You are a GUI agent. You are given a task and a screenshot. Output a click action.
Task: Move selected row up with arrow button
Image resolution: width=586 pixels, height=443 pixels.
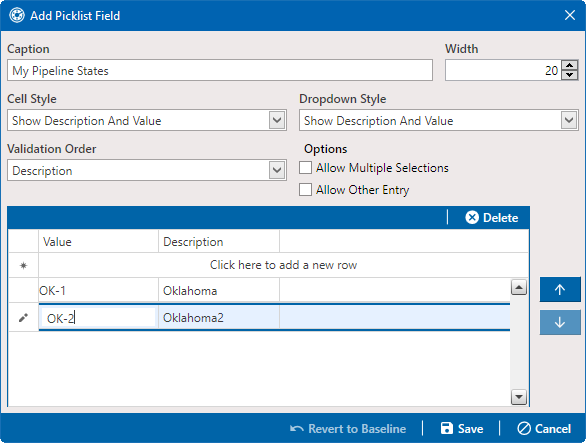point(560,289)
